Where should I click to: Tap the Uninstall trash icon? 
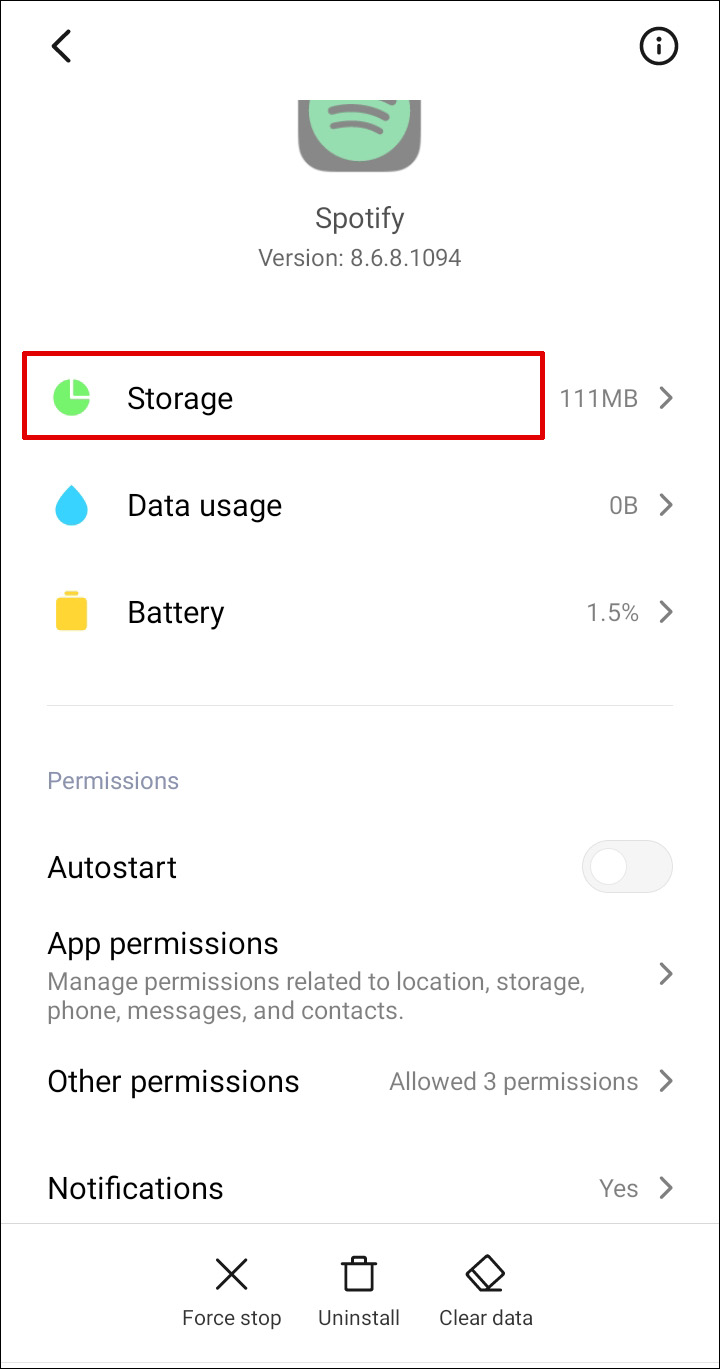(359, 1274)
